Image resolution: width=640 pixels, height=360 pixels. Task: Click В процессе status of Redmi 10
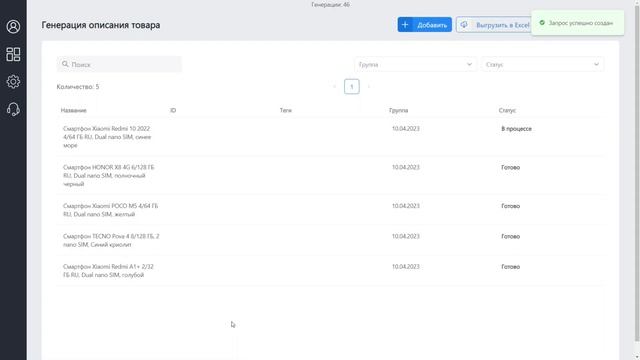pyautogui.click(x=516, y=129)
